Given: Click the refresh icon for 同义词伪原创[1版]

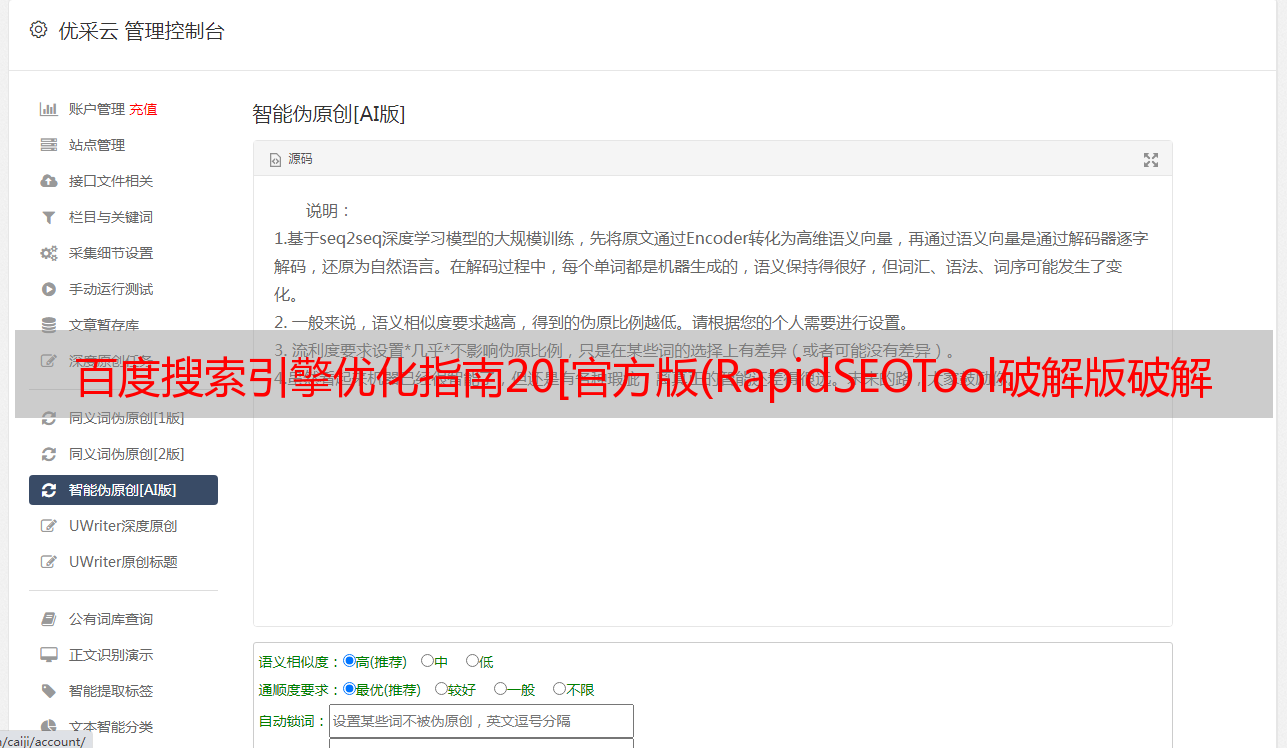Looking at the screenshot, I should pyautogui.click(x=48, y=418).
